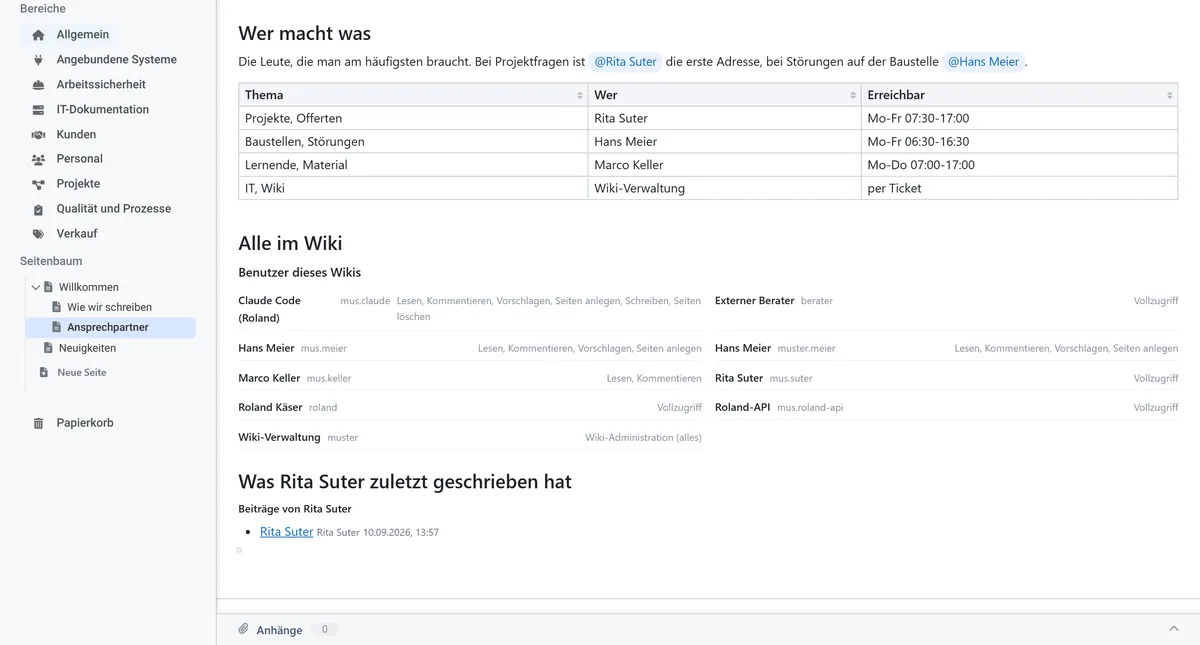Image resolution: width=1200 pixels, height=645 pixels.
Task: Click the table cell 'Marco Keller'
Action: tap(724, 165)
